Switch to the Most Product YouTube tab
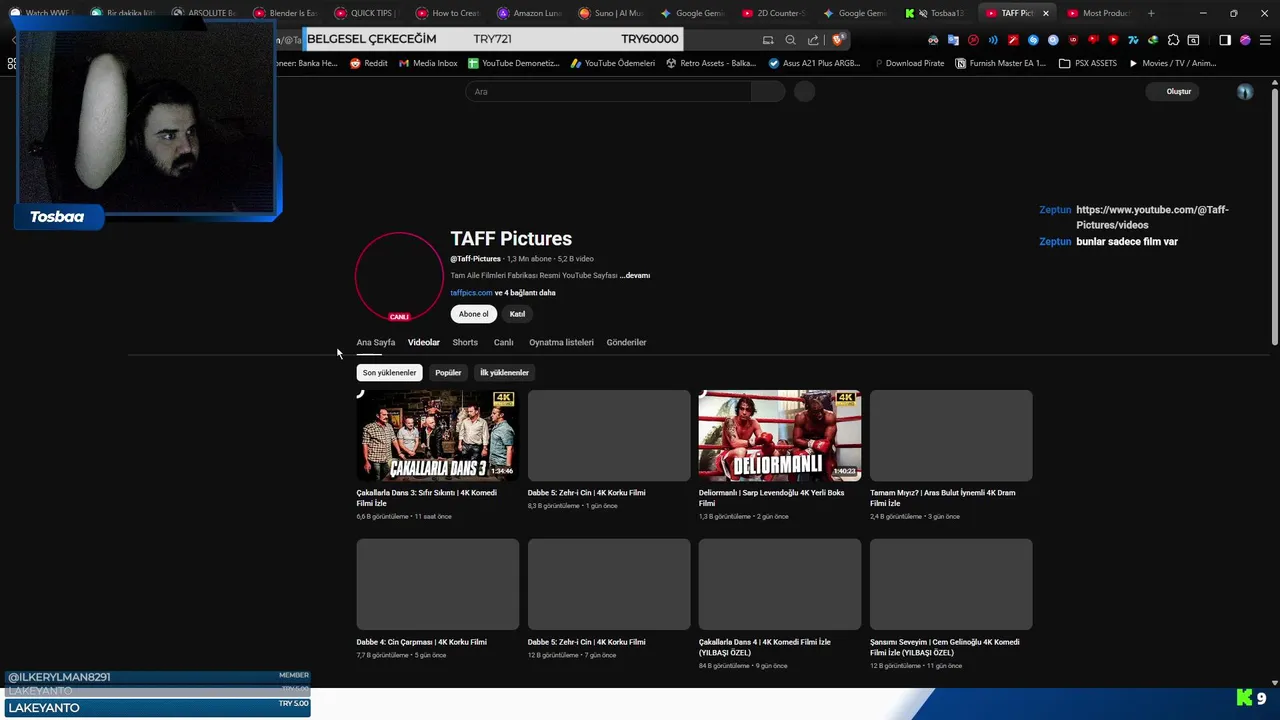This screenshot has width=1280, height=720. click(1098, 13)
